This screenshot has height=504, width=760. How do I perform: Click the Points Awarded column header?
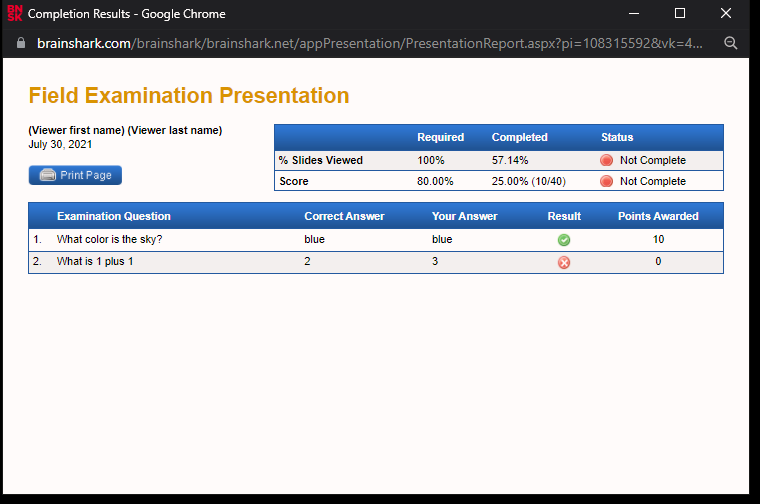(658, 216)
